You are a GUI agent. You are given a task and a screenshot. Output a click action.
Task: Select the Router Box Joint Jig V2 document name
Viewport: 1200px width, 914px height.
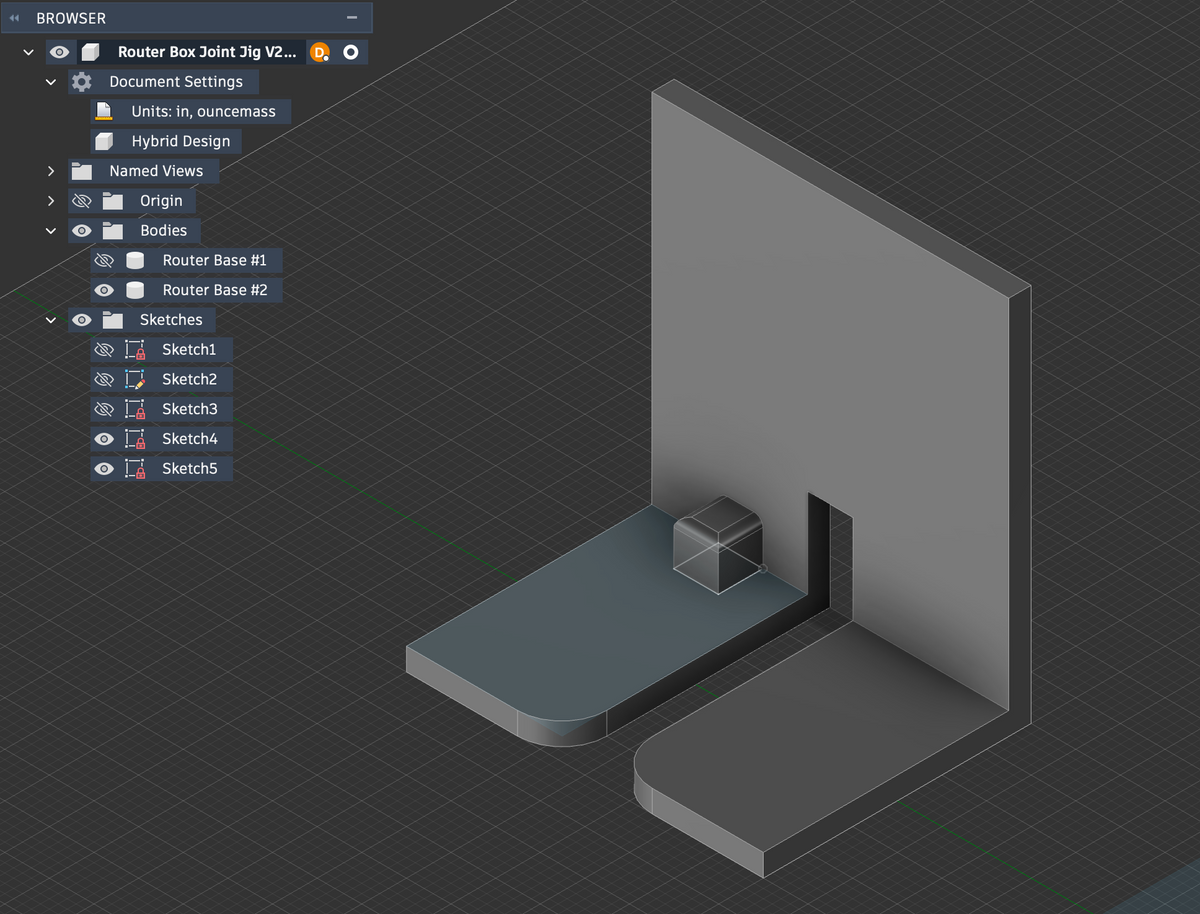pos(206,52)
